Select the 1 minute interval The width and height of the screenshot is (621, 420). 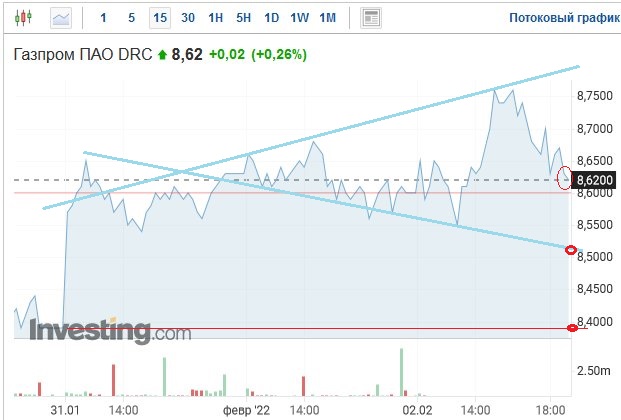(x=103, y=18)
